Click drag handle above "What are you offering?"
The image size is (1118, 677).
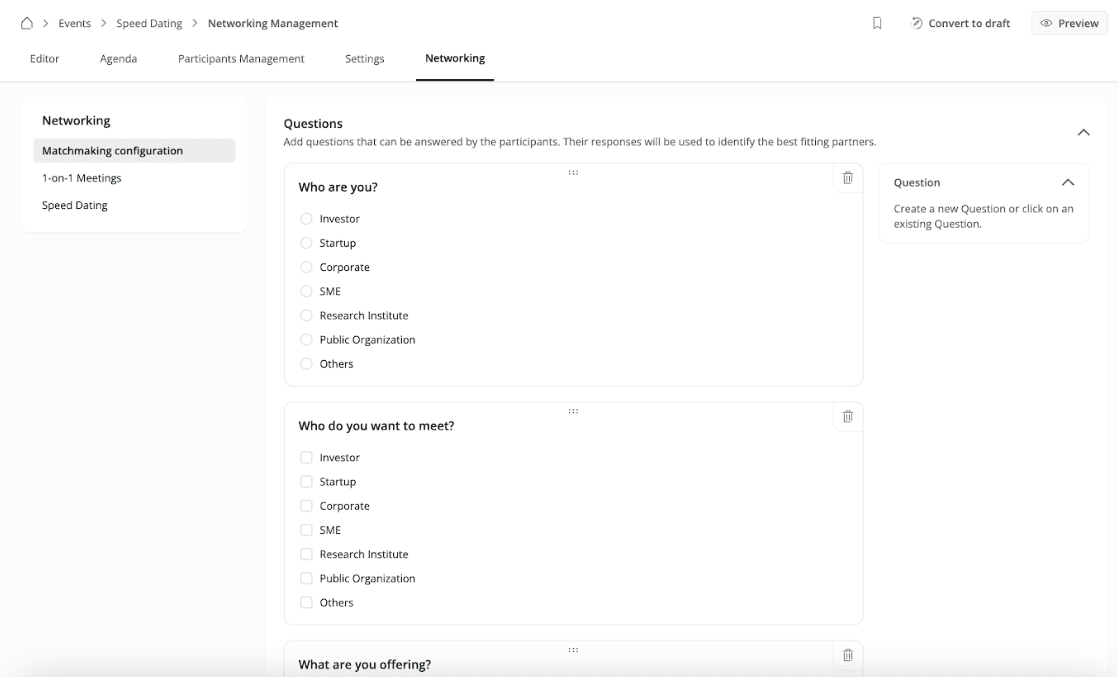coord(573,650)
